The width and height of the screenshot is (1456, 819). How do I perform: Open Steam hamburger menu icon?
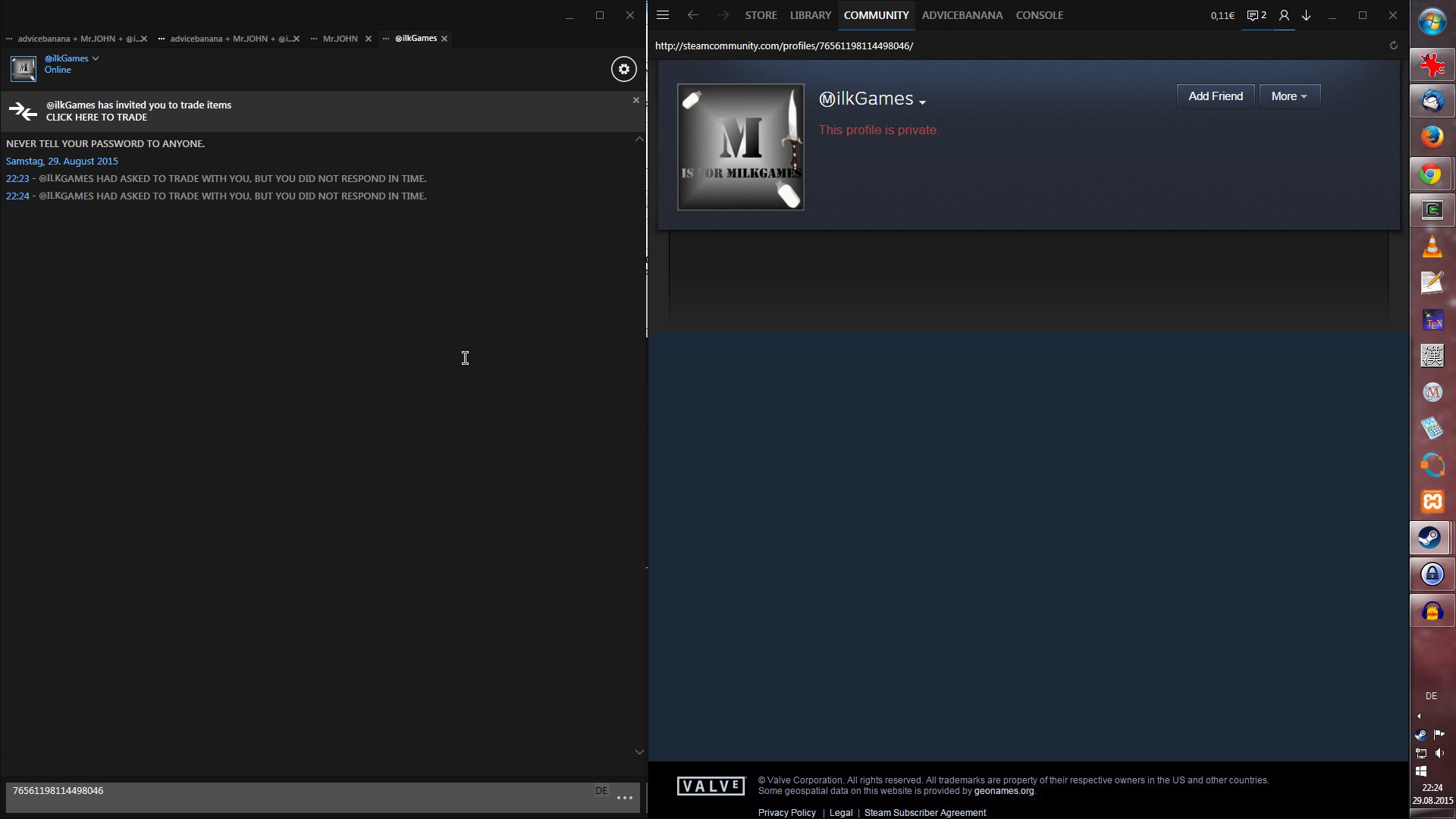click(662, 15)
